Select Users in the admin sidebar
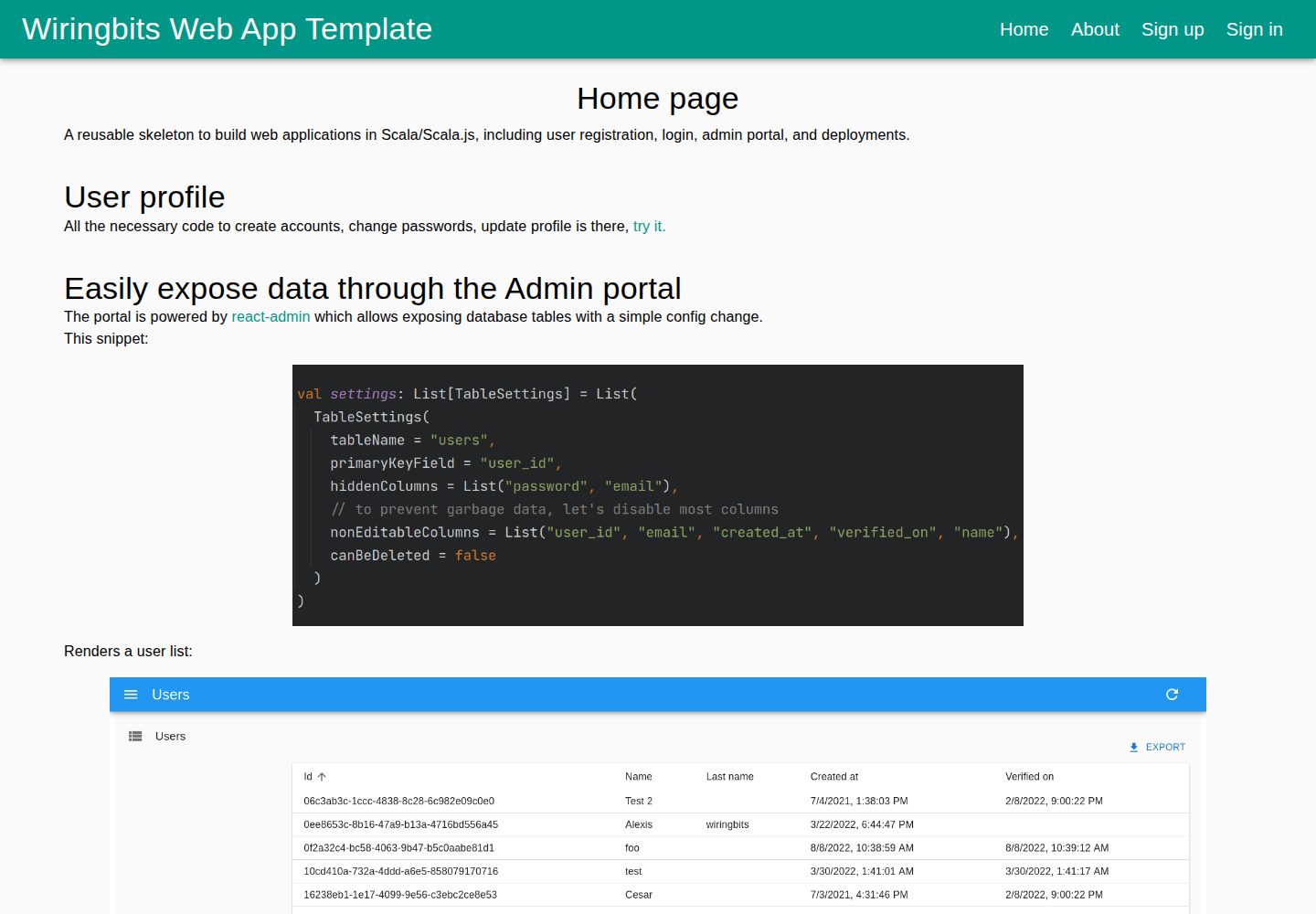The image size is (1316, 914). click(x=170, y=736)
